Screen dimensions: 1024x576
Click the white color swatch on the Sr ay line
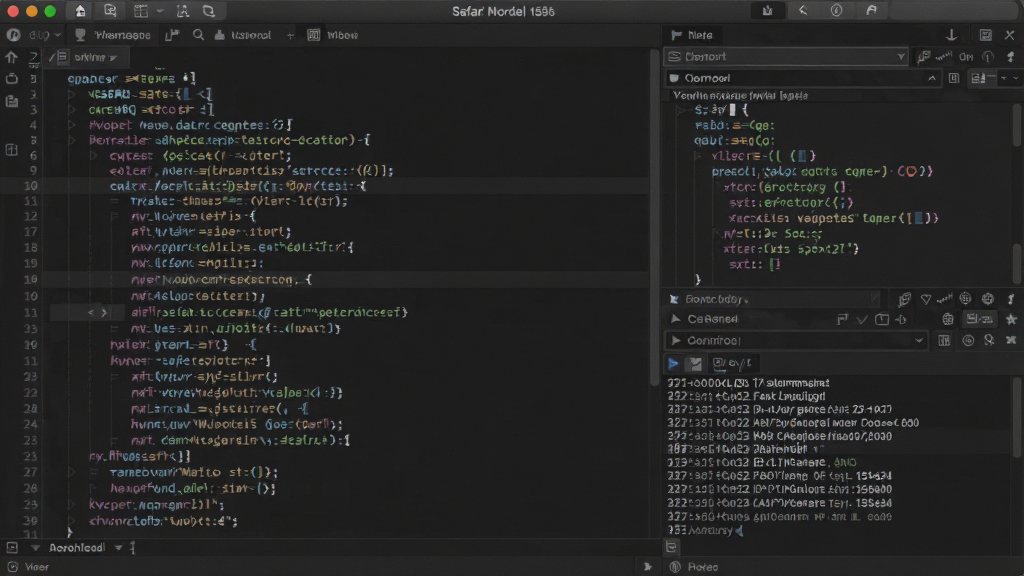733,110
